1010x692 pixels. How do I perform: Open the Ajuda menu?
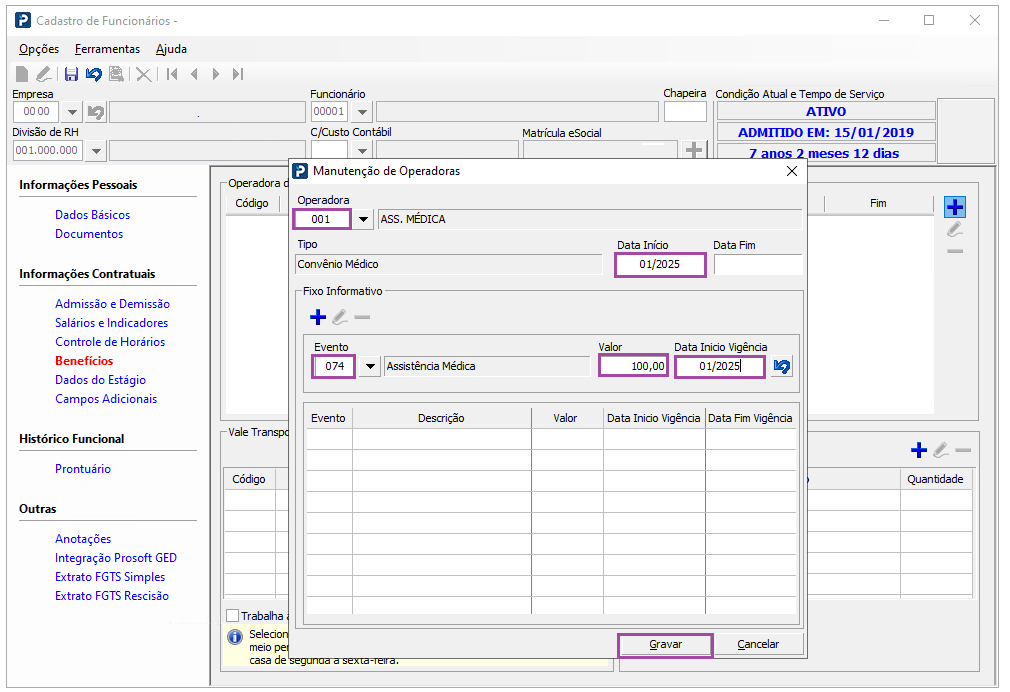pyautogui.click(x=171, y=49)
